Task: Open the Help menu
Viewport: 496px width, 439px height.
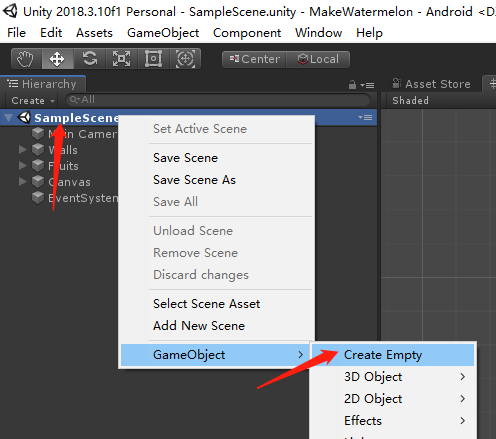Action: [x=369, y=33]
